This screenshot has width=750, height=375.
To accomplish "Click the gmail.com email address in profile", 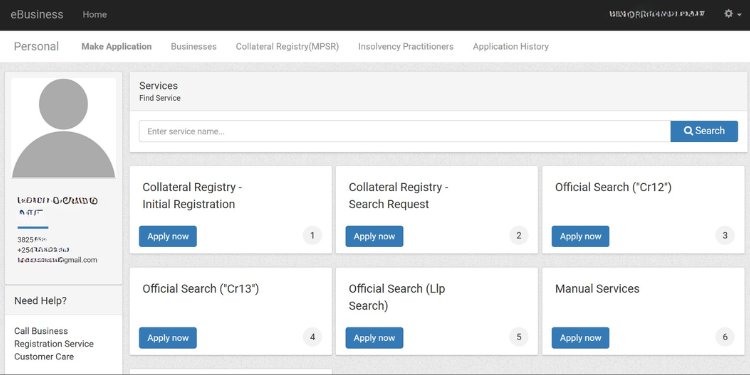I will (57, 260).
